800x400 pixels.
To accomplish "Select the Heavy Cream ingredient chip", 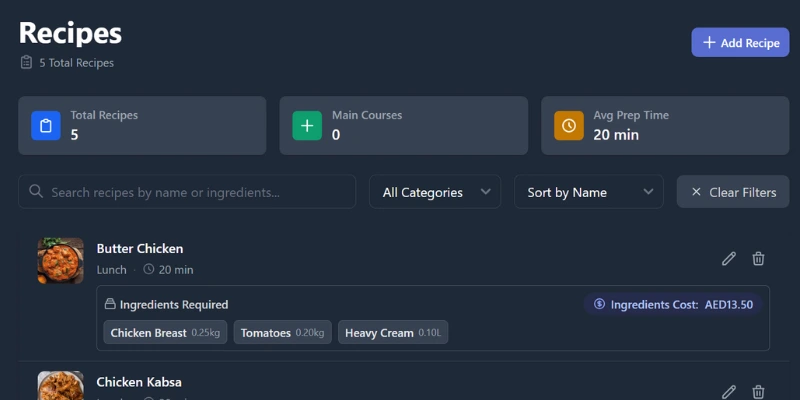I will coord(392,333).
